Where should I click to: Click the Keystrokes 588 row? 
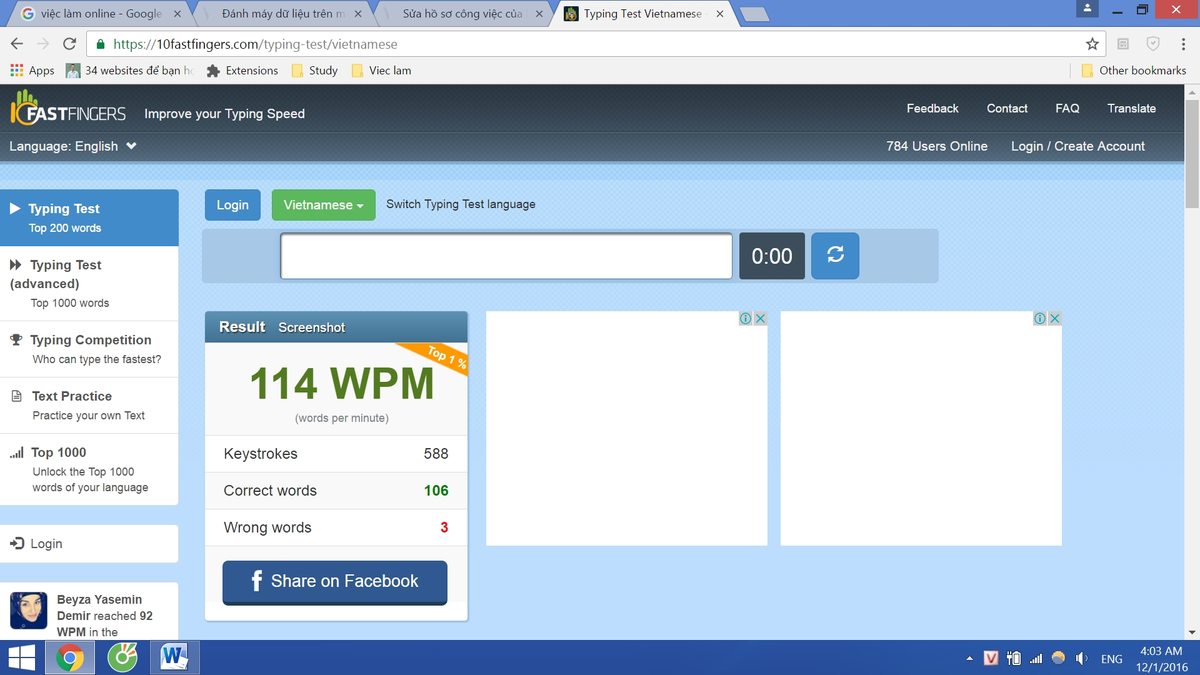[336, 454]
